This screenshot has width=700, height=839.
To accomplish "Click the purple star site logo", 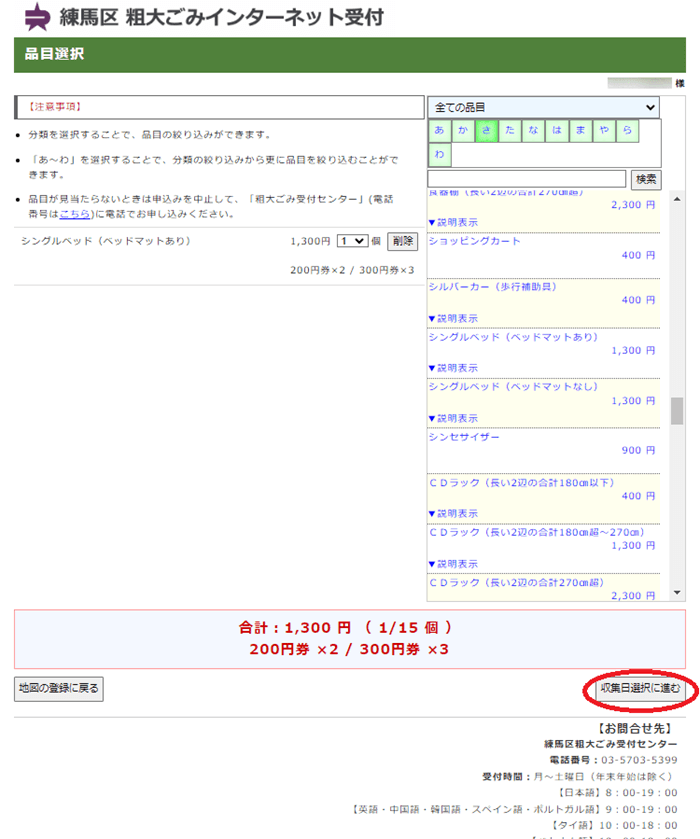I will [37, 17].
